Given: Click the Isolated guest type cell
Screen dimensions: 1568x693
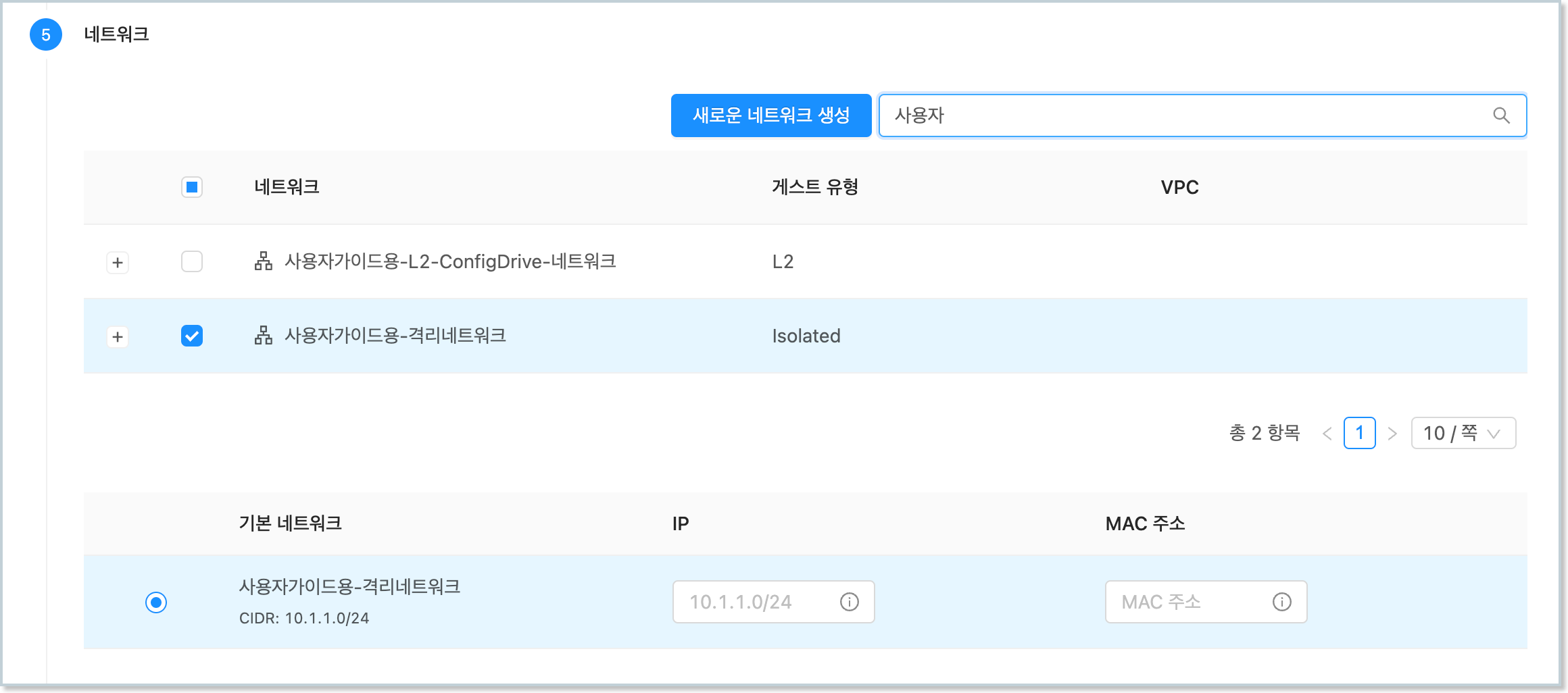Looking at the screenshot, I should pos(806,336).
